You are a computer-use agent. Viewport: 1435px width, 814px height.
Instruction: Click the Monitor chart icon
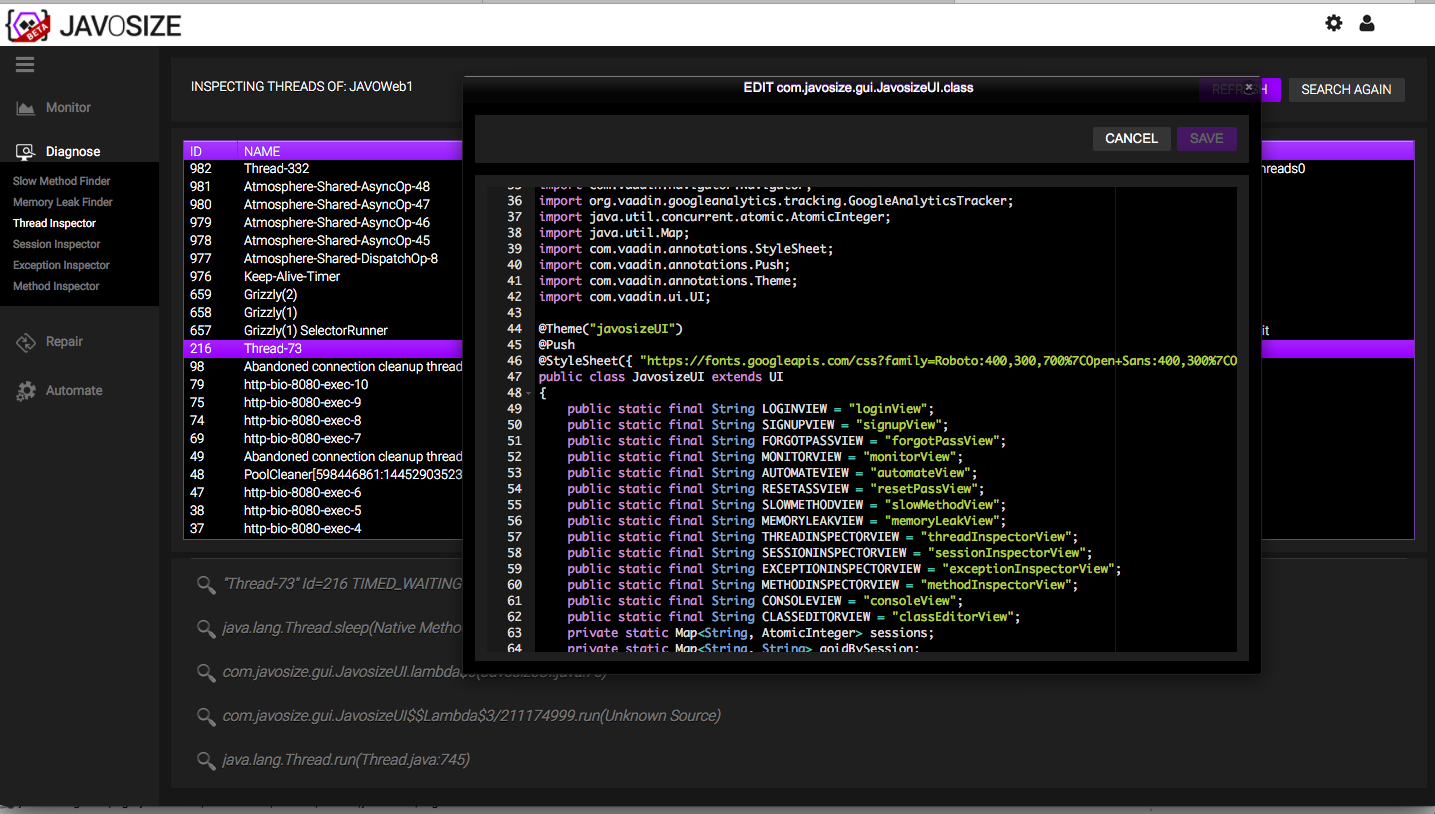coord(26,108)
